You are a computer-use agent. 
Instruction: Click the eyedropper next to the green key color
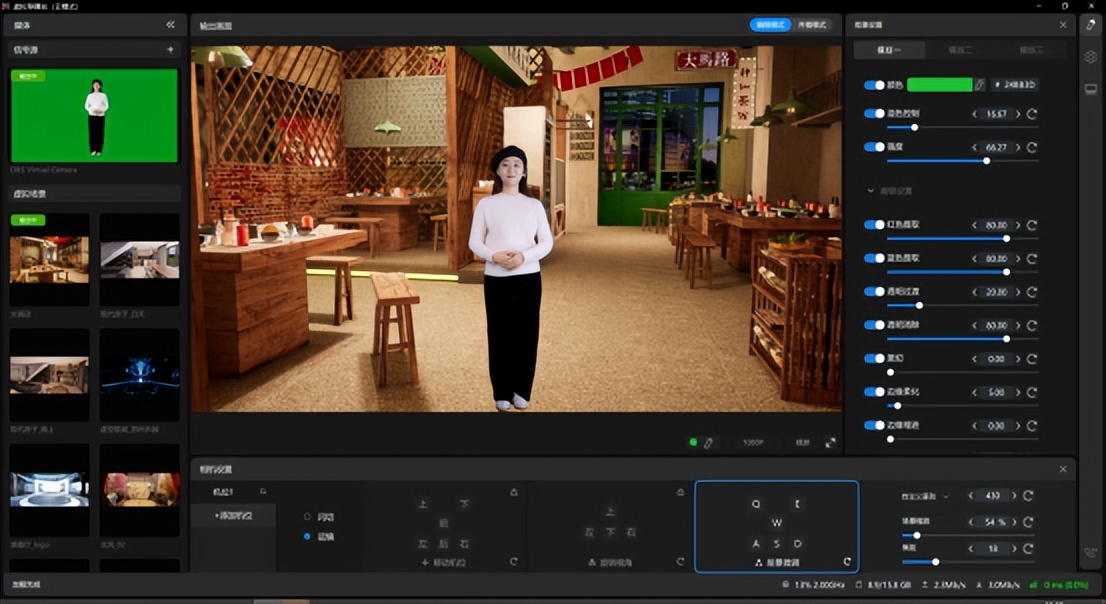coord(980,85)
